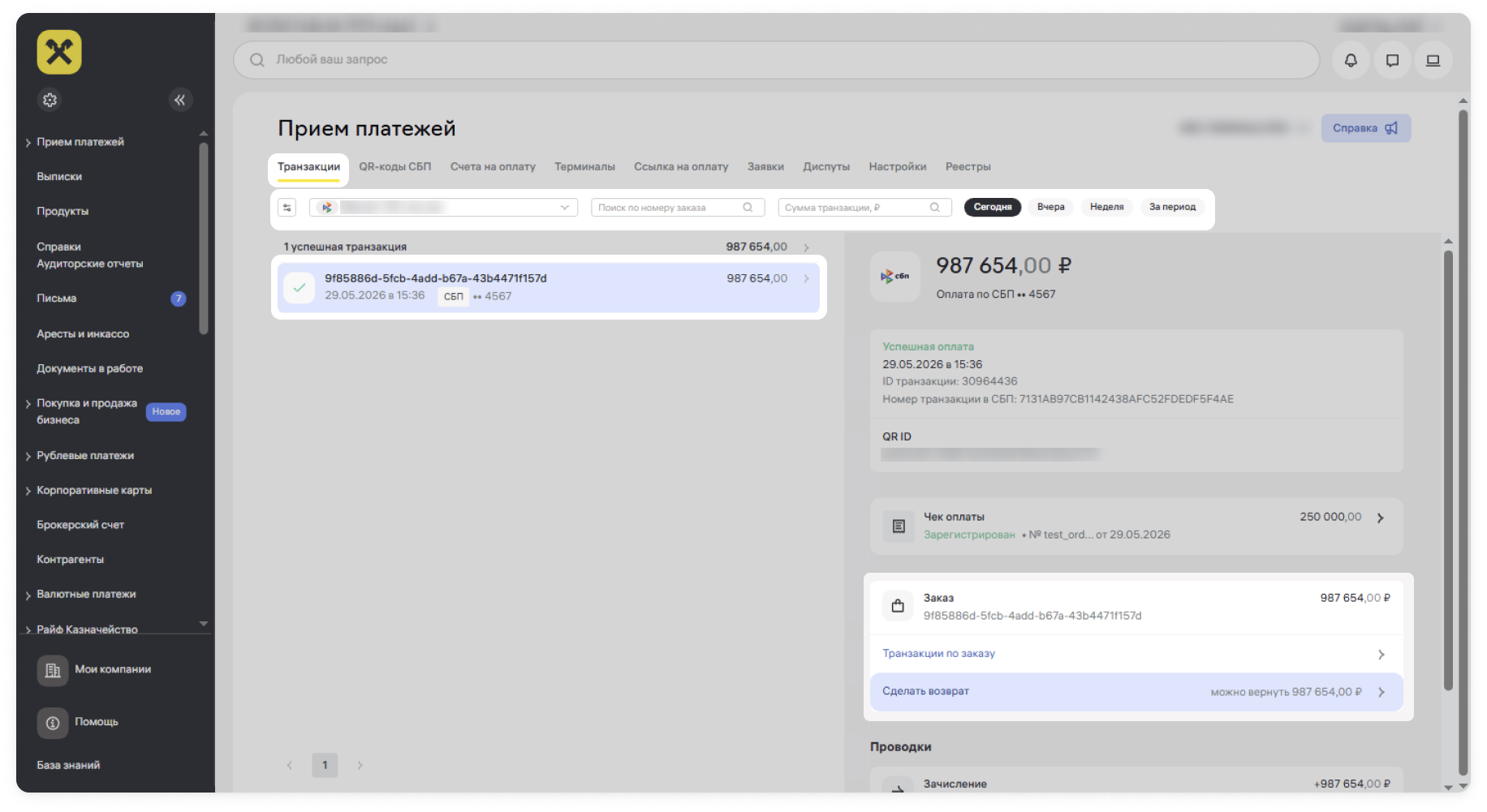Switch to Транзакции tab
The height and width of the screenshot is (812, 1487).
[308, 167]
